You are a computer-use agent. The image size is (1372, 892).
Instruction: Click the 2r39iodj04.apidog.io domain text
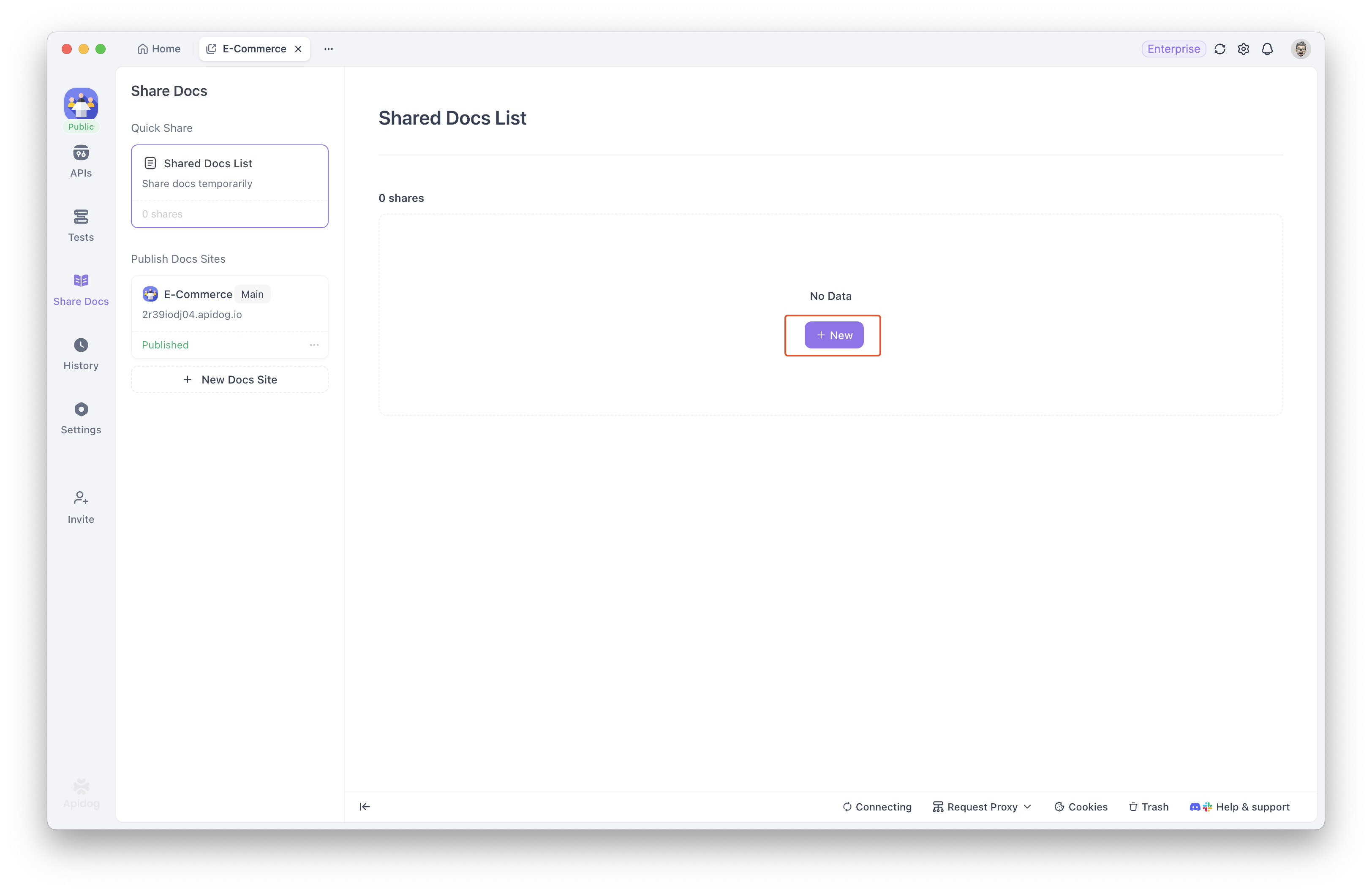[192, 314]
